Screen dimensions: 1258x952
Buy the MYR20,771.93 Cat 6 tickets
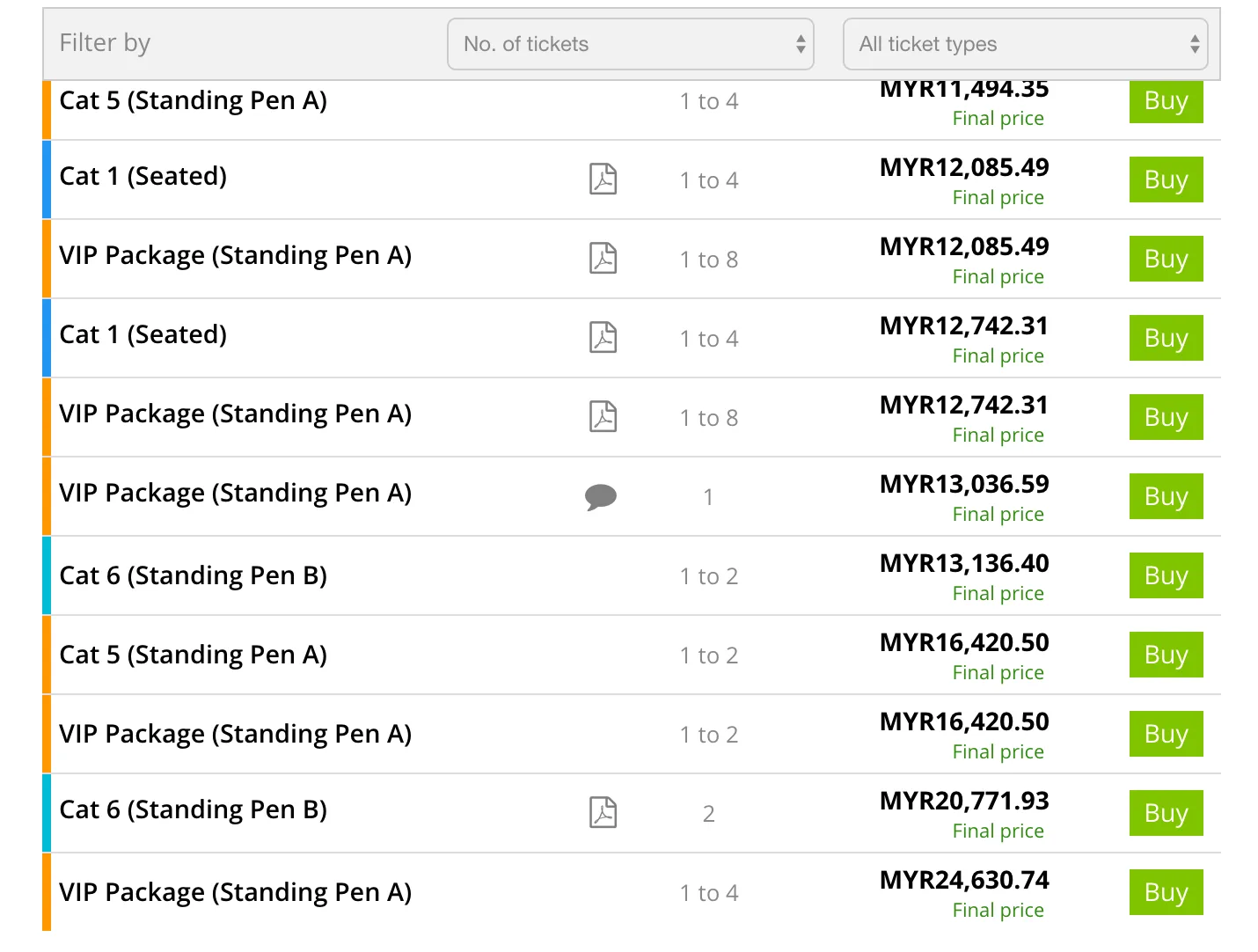pos(1166,813)
